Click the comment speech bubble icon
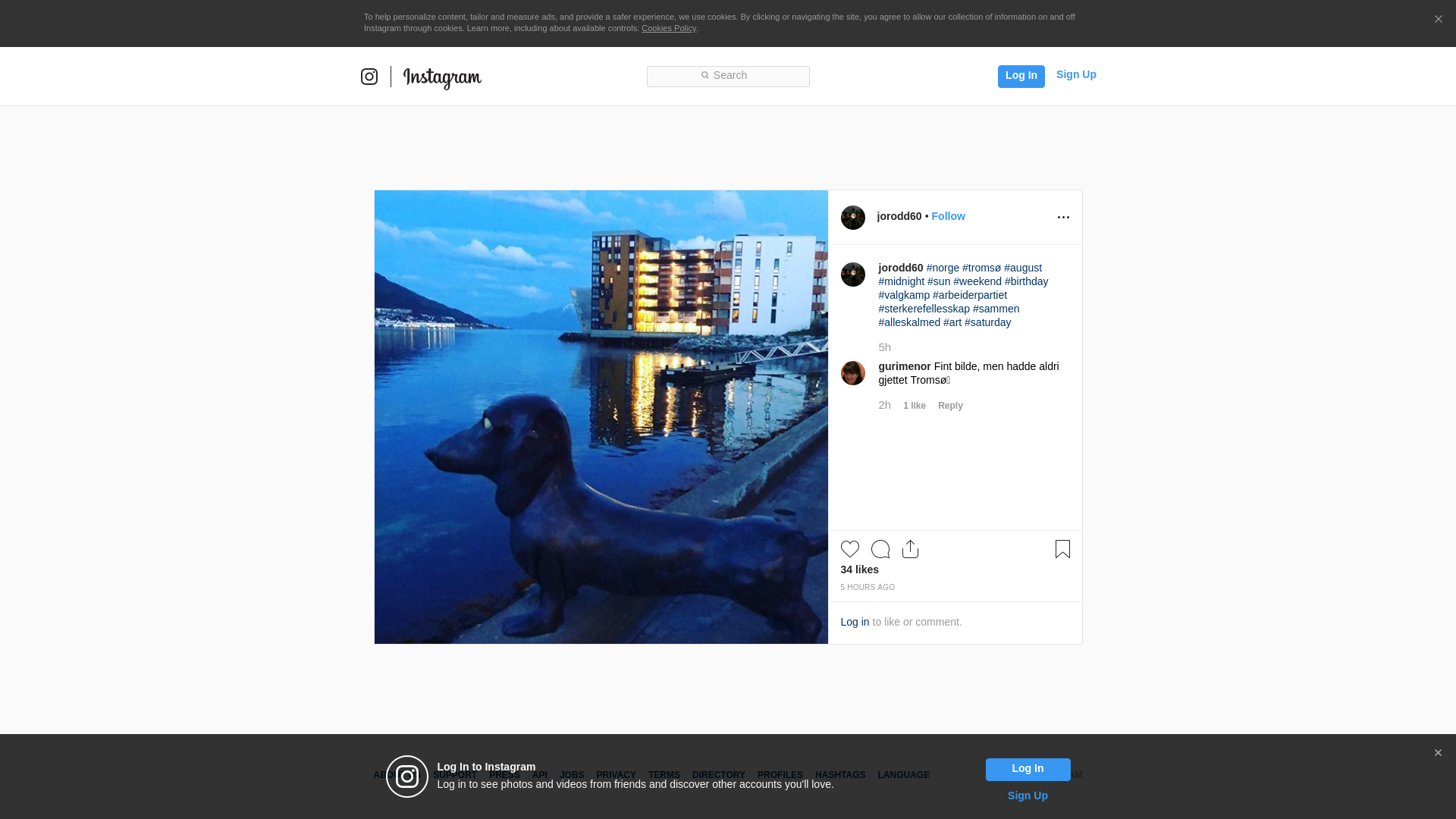 click(880, 549)
